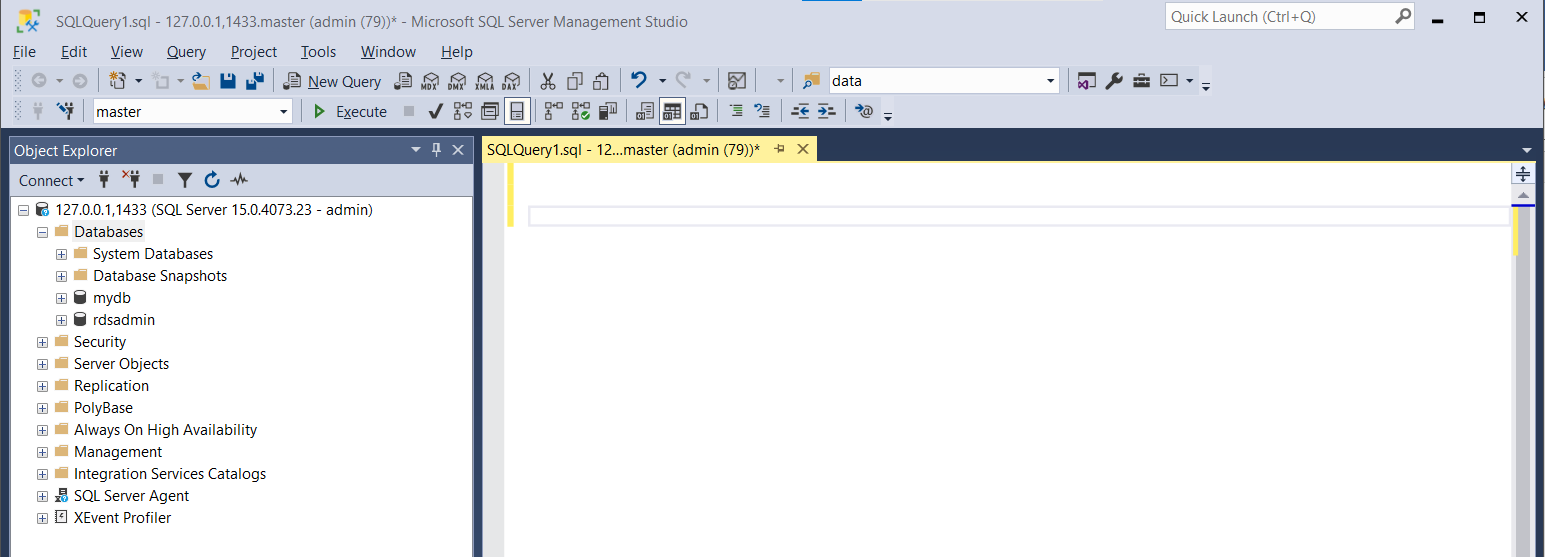
Task: Switch to Results to Grid mode
Action: coord(672,111)
